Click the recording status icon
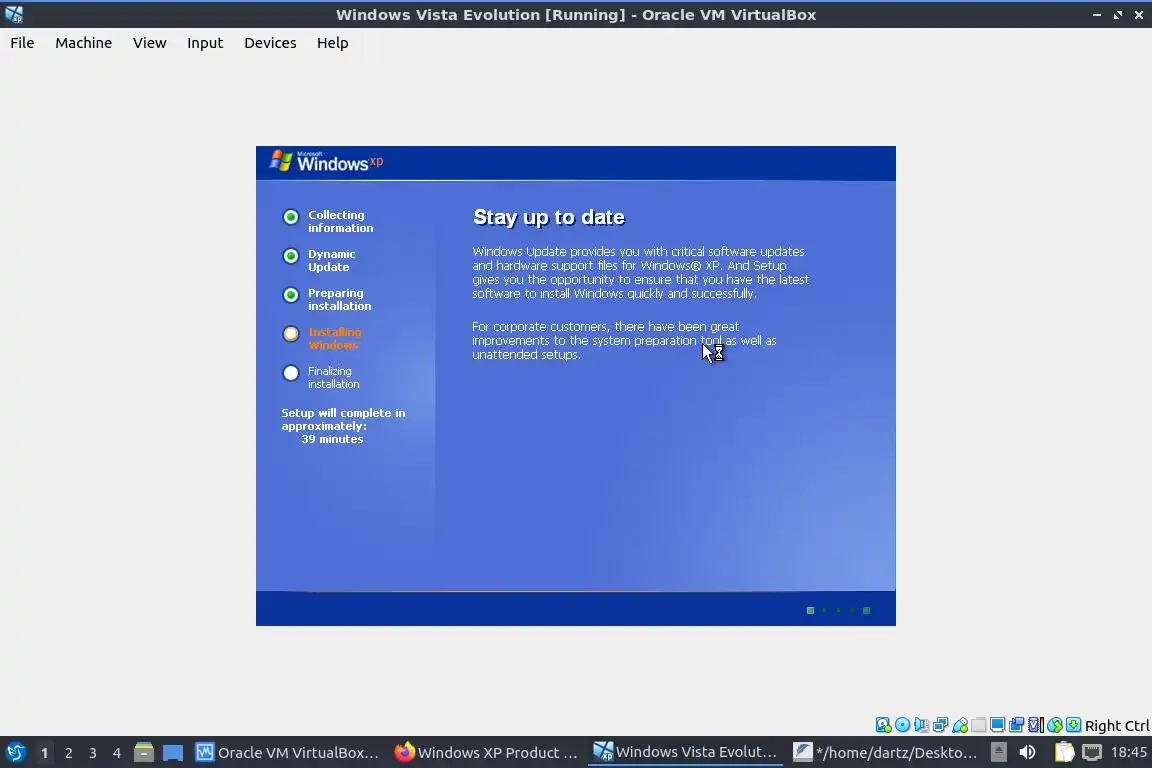This screenshot has width=1152, height=768. point(1016,725)
